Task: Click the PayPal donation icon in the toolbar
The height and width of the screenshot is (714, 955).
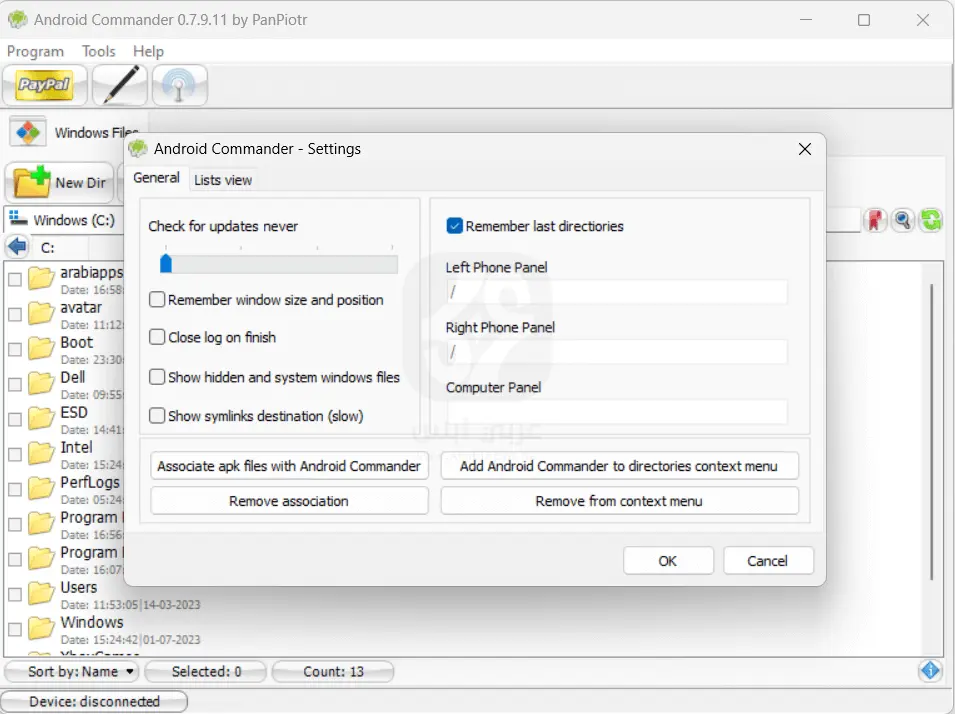Action: tap(44, 86)
